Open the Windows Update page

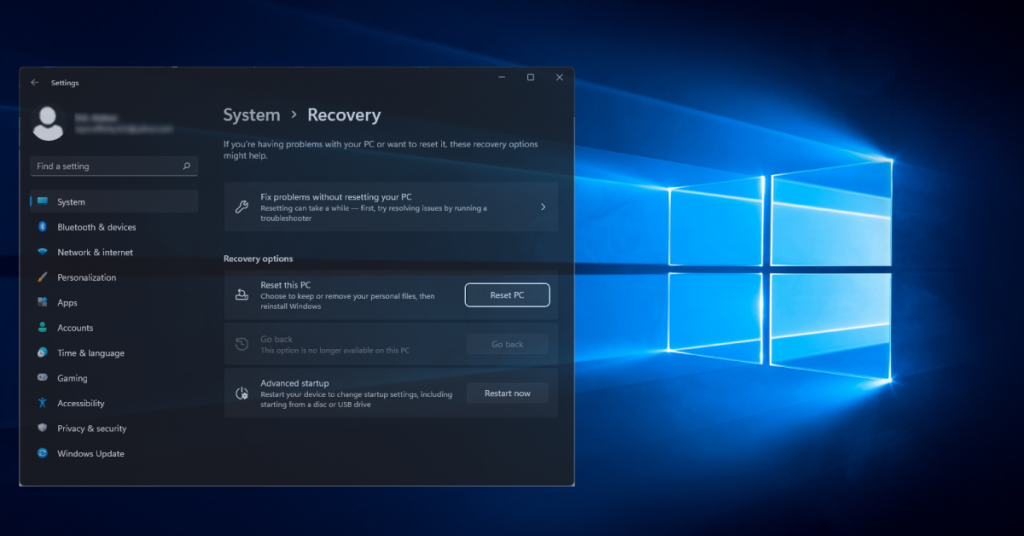(x=91, y=454)
